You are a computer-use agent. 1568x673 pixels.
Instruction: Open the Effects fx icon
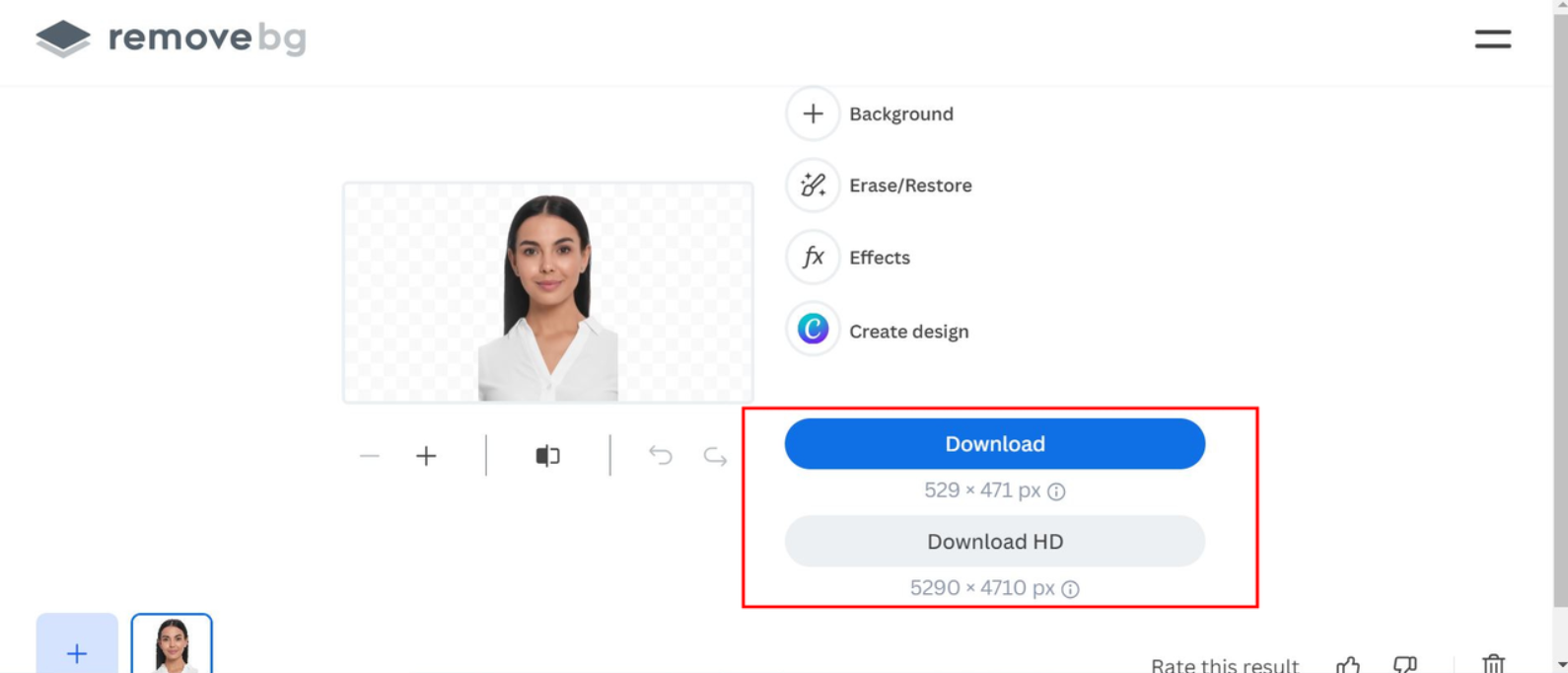[x=813, y=257]
